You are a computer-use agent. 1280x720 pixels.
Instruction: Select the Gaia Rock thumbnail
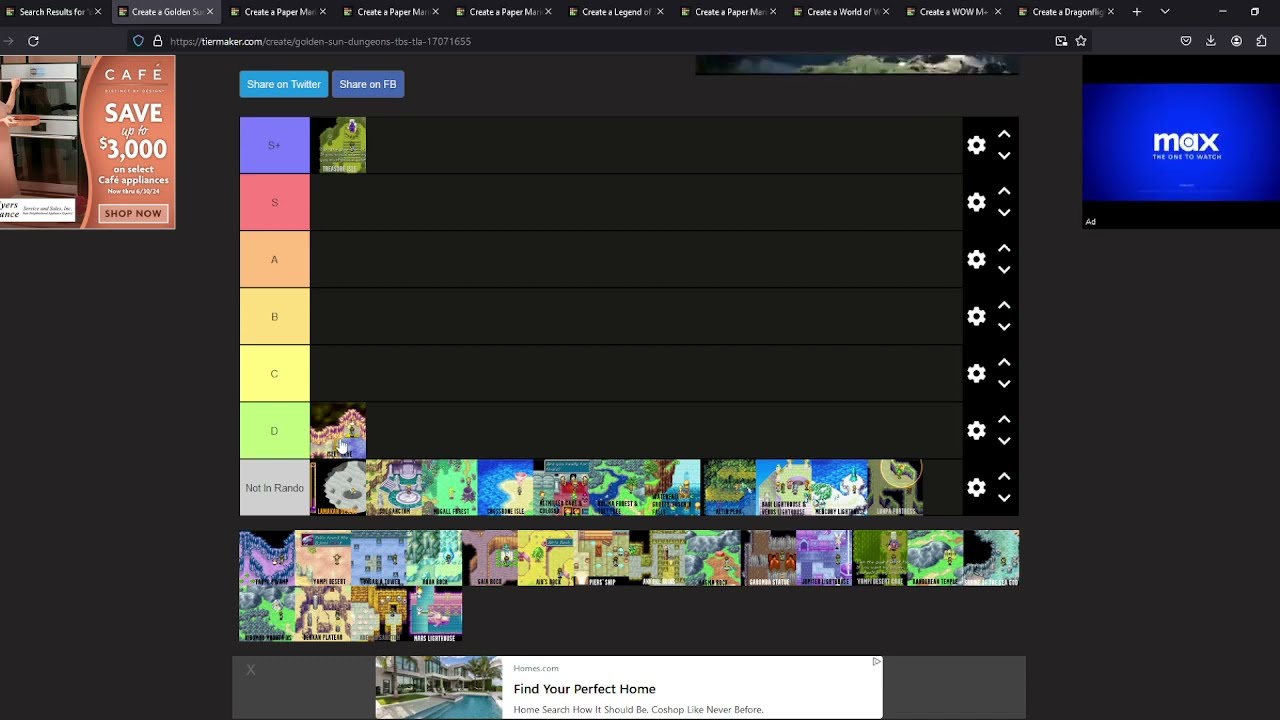(490, 558)
